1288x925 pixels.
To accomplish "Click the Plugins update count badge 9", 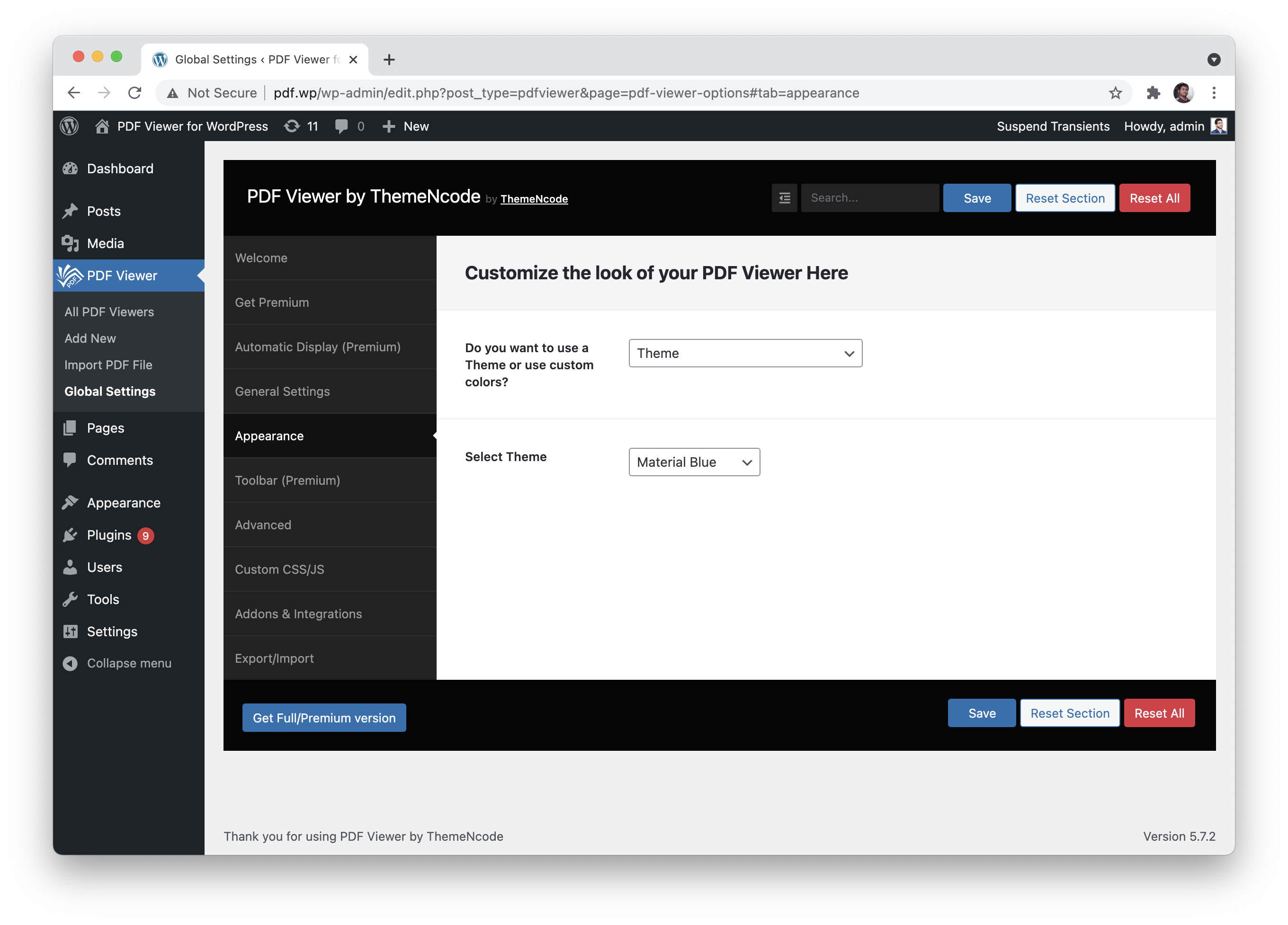I will click(x=145, y=535).
